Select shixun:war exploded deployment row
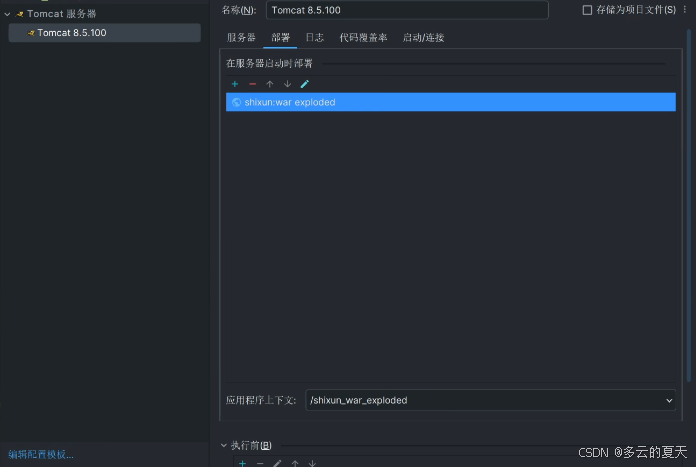Image resolution: width=696 pixels, height=467 pixels. coord(451,102)
